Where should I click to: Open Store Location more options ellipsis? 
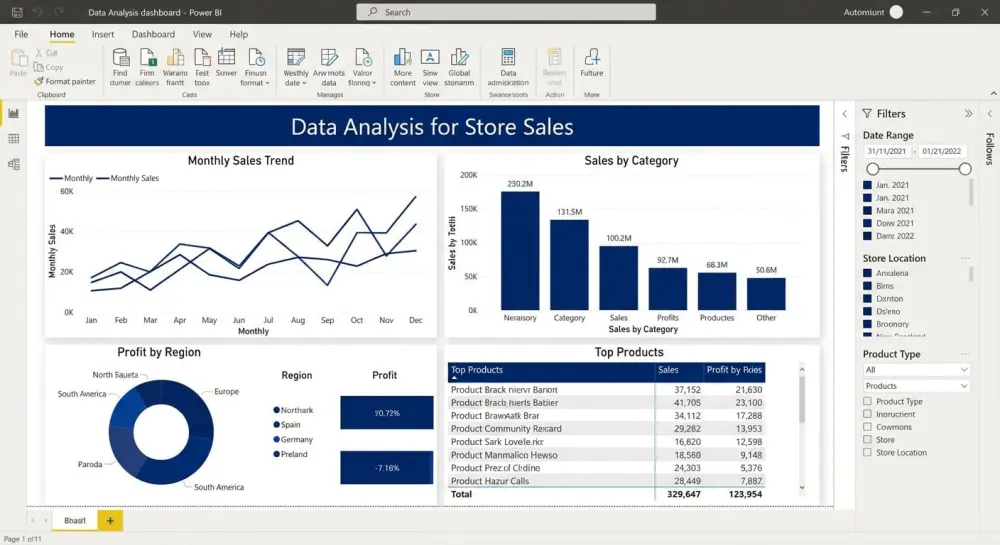(x=965, y=258)
